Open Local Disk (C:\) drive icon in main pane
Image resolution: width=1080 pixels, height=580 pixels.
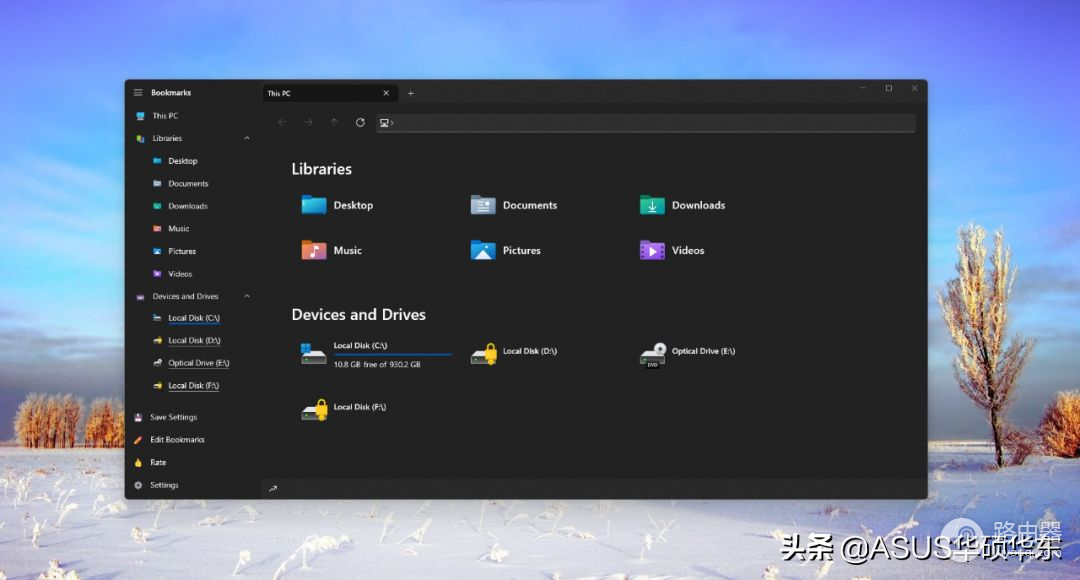point(313,353)
